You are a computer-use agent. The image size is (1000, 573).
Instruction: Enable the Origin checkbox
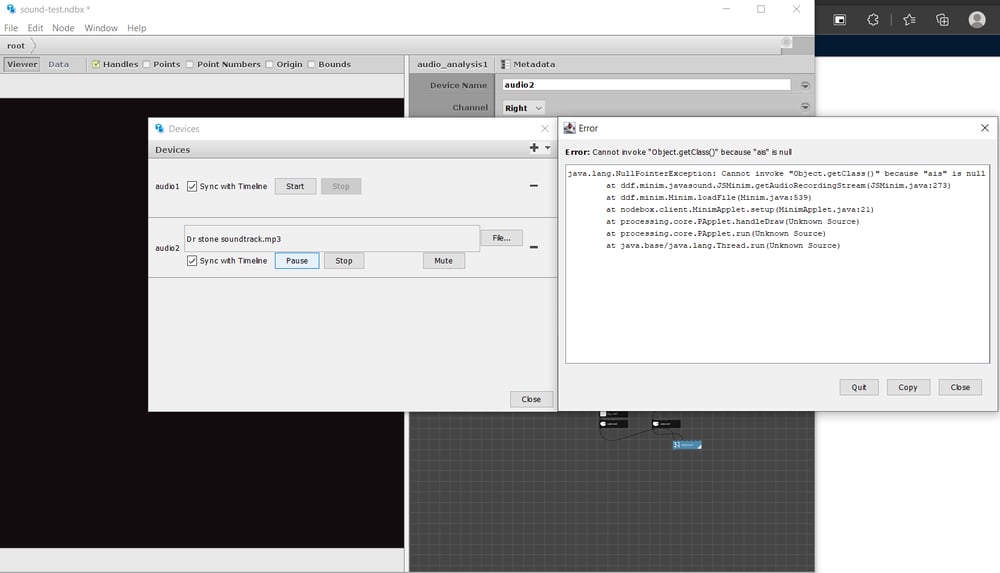[269, 64]
